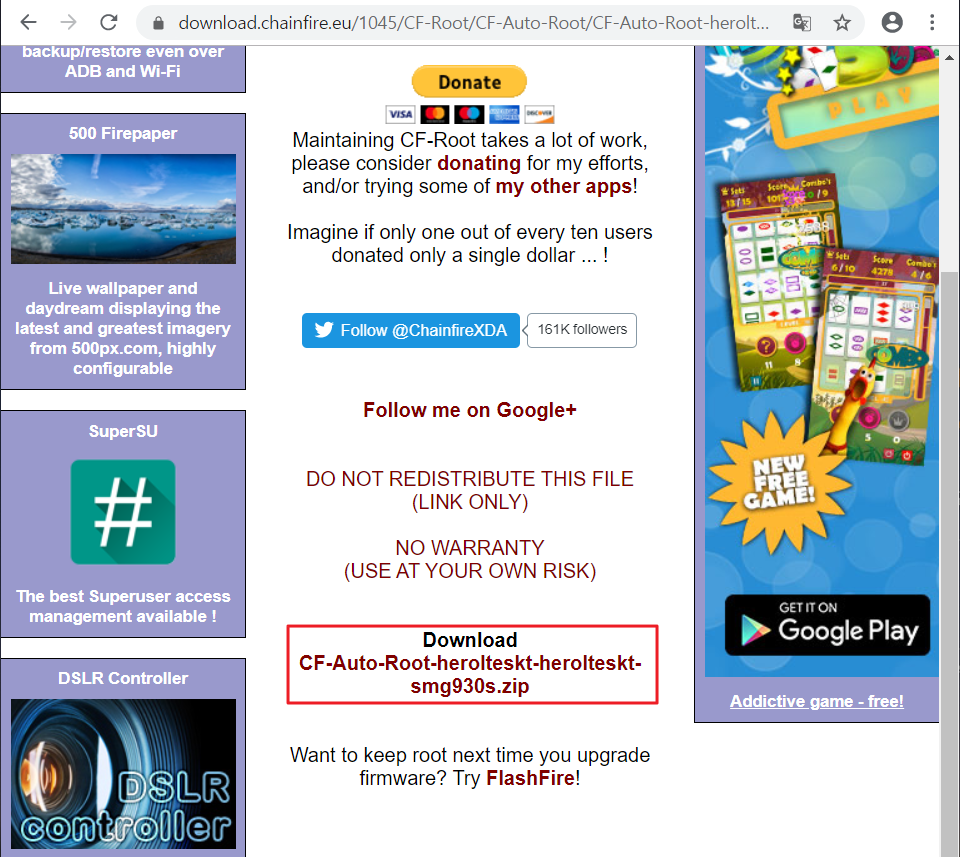
Task: Open the Chrome profile menu
Action: tap(892, 23)
